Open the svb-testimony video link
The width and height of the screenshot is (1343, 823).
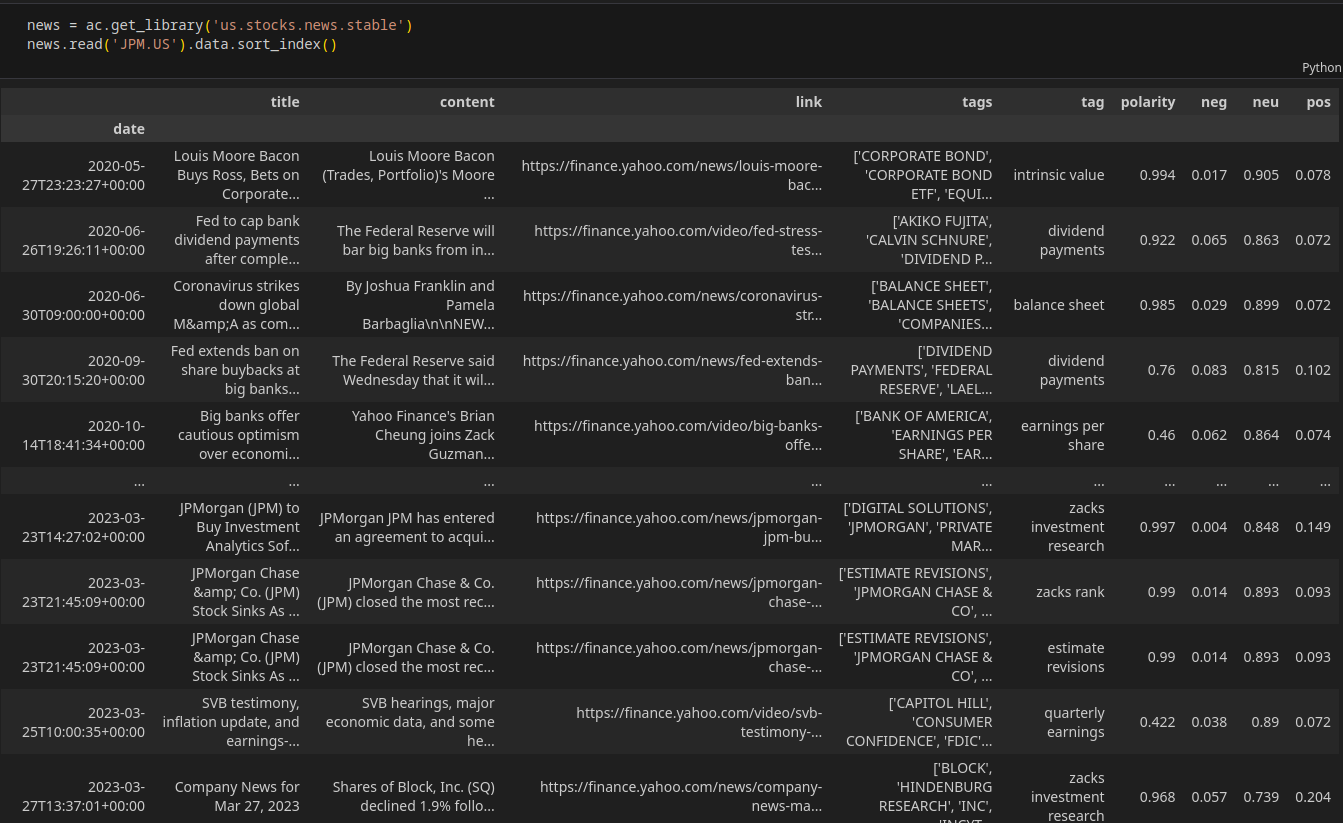[699, 722]
